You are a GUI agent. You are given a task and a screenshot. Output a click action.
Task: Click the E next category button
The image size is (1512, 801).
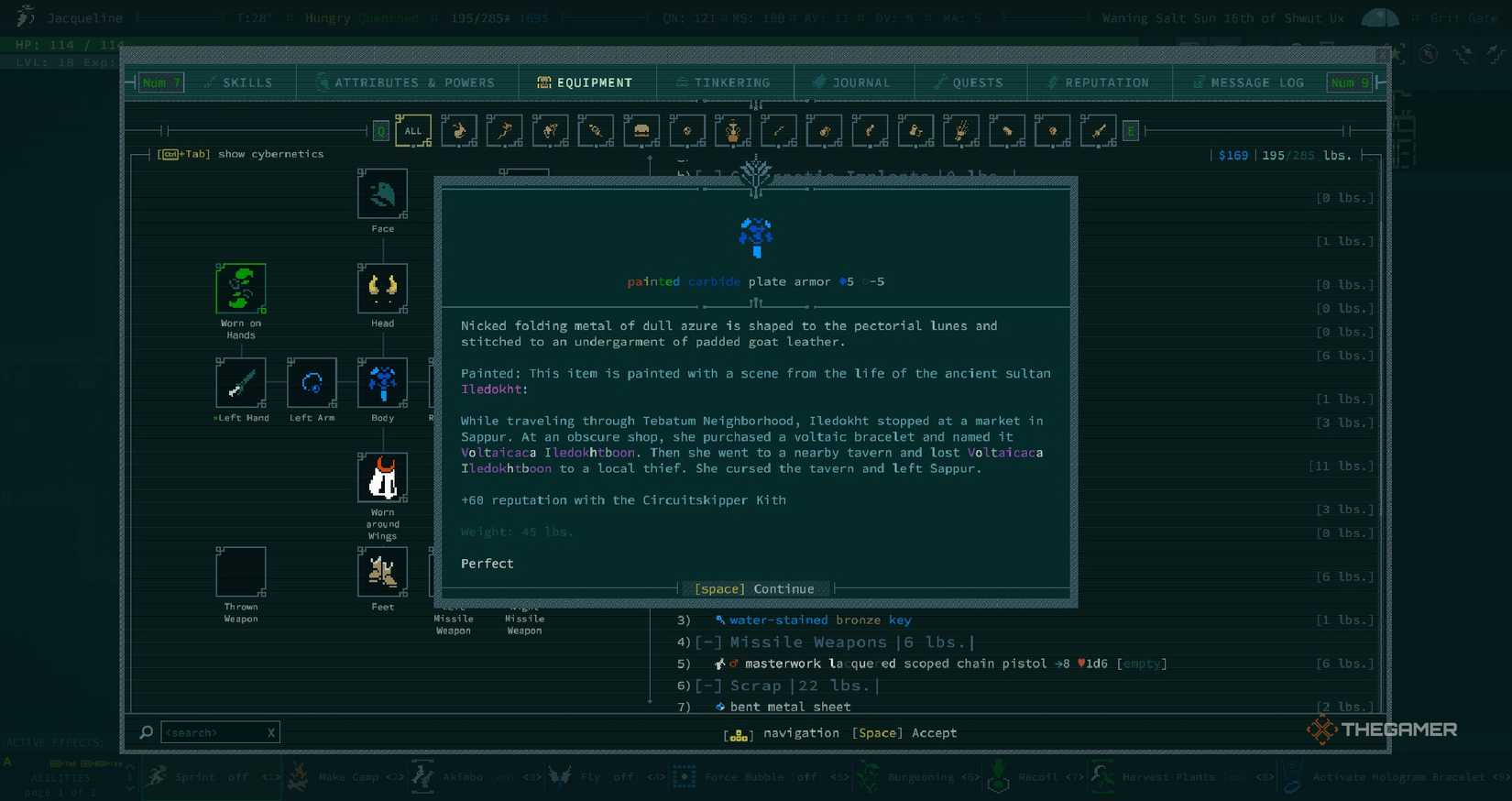coord(1131,132)
